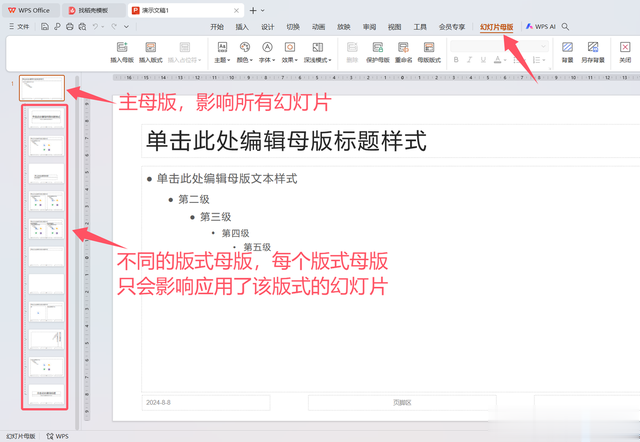The width and height of the screenshot is (640, 442).
Task: Select main master thumbnail numbered 1
Action: pyautogui.click(x=42, y=88)
